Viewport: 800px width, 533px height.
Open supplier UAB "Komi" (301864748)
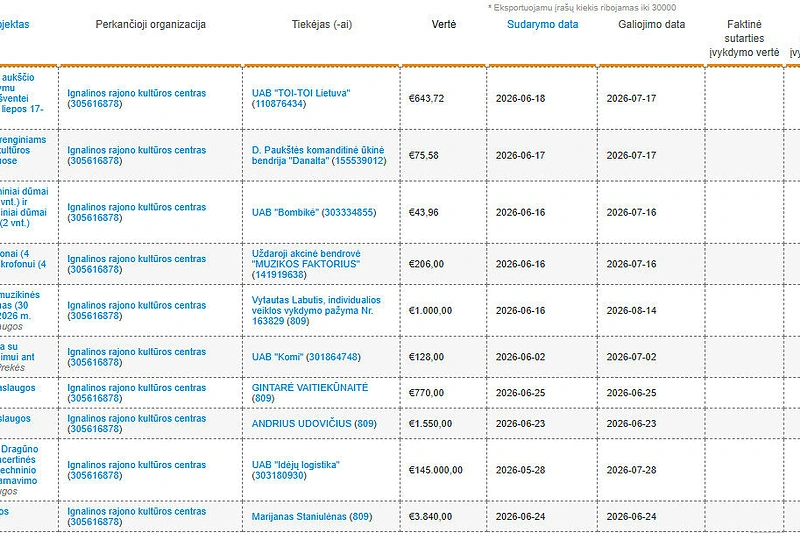pyautogui.click(x=306, y=357)
